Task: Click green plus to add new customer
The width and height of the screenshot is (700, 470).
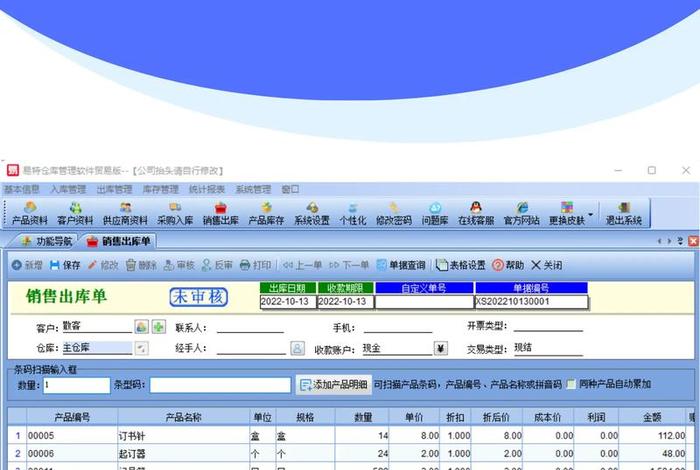Action: tap(158, 327)
